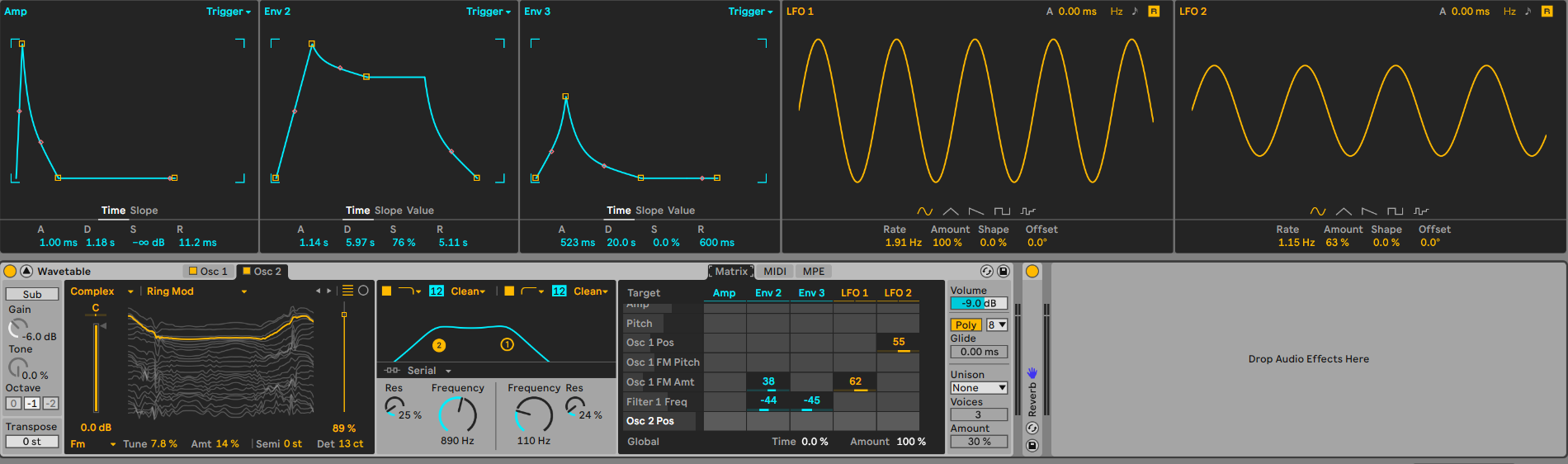Open the MIDI tab
Screen dimensions: 1568x464
click(775, 271)
